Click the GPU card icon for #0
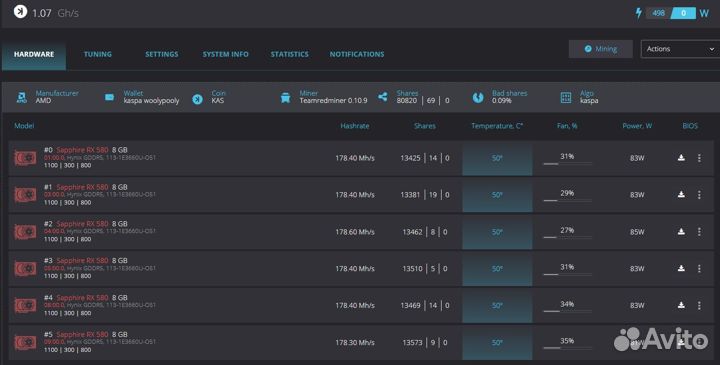This screenshot has width=720, height=365. coord(25,158)
